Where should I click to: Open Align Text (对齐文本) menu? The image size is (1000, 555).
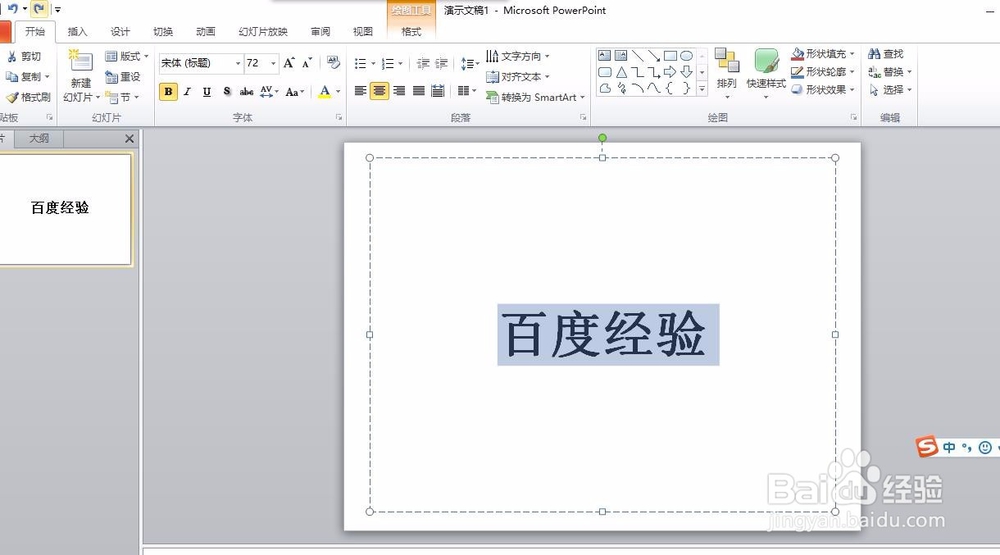point(517,77)
